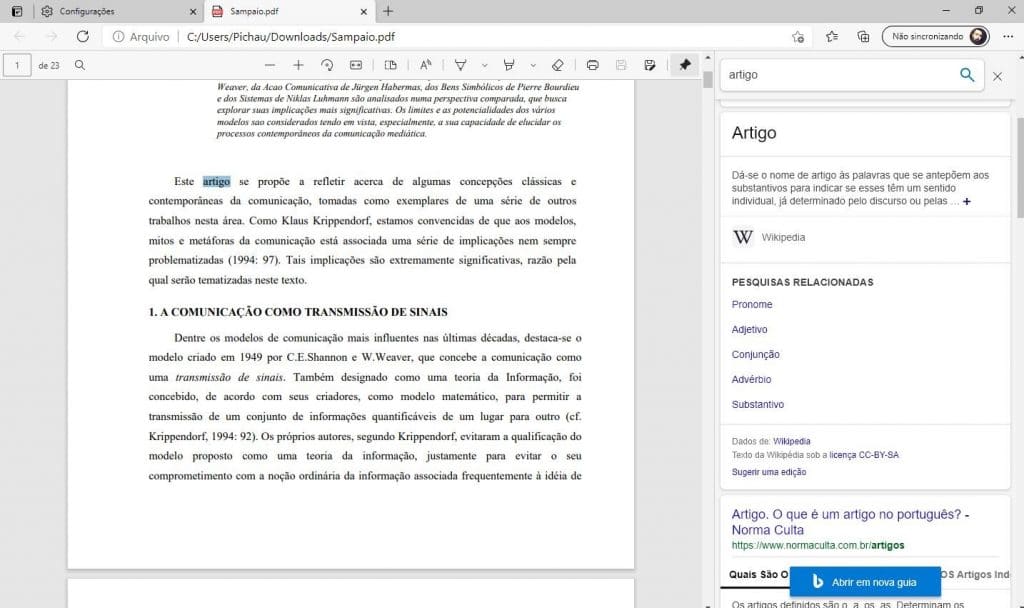Viewport: 1024px width, 608px height.
Task: Open the Favorites list
Action: [x=831, y=37]
